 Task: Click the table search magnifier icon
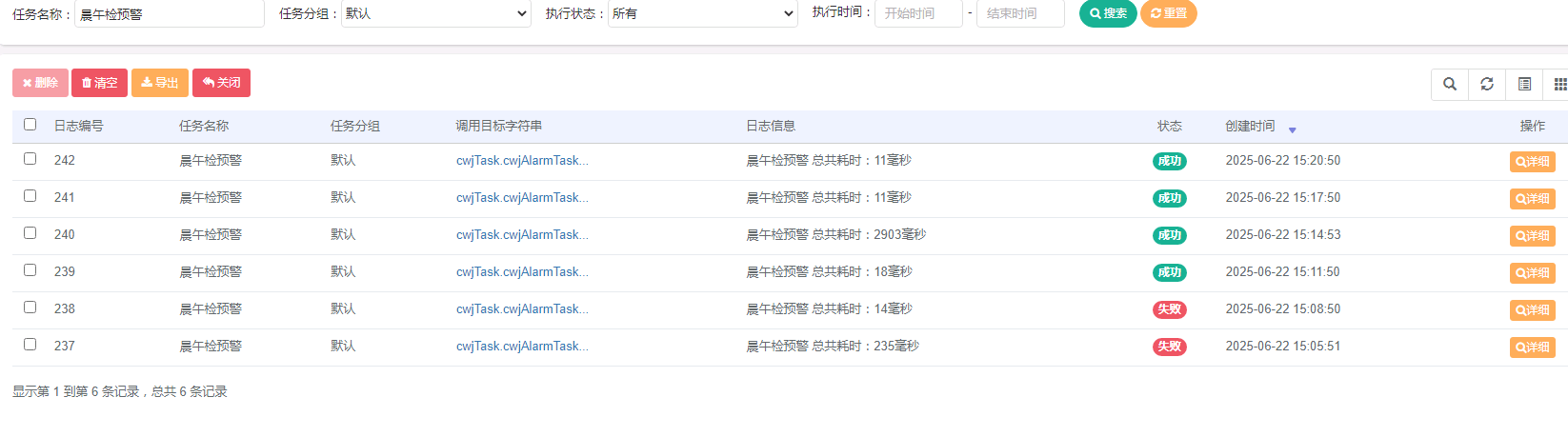(x=1449, y=84)
